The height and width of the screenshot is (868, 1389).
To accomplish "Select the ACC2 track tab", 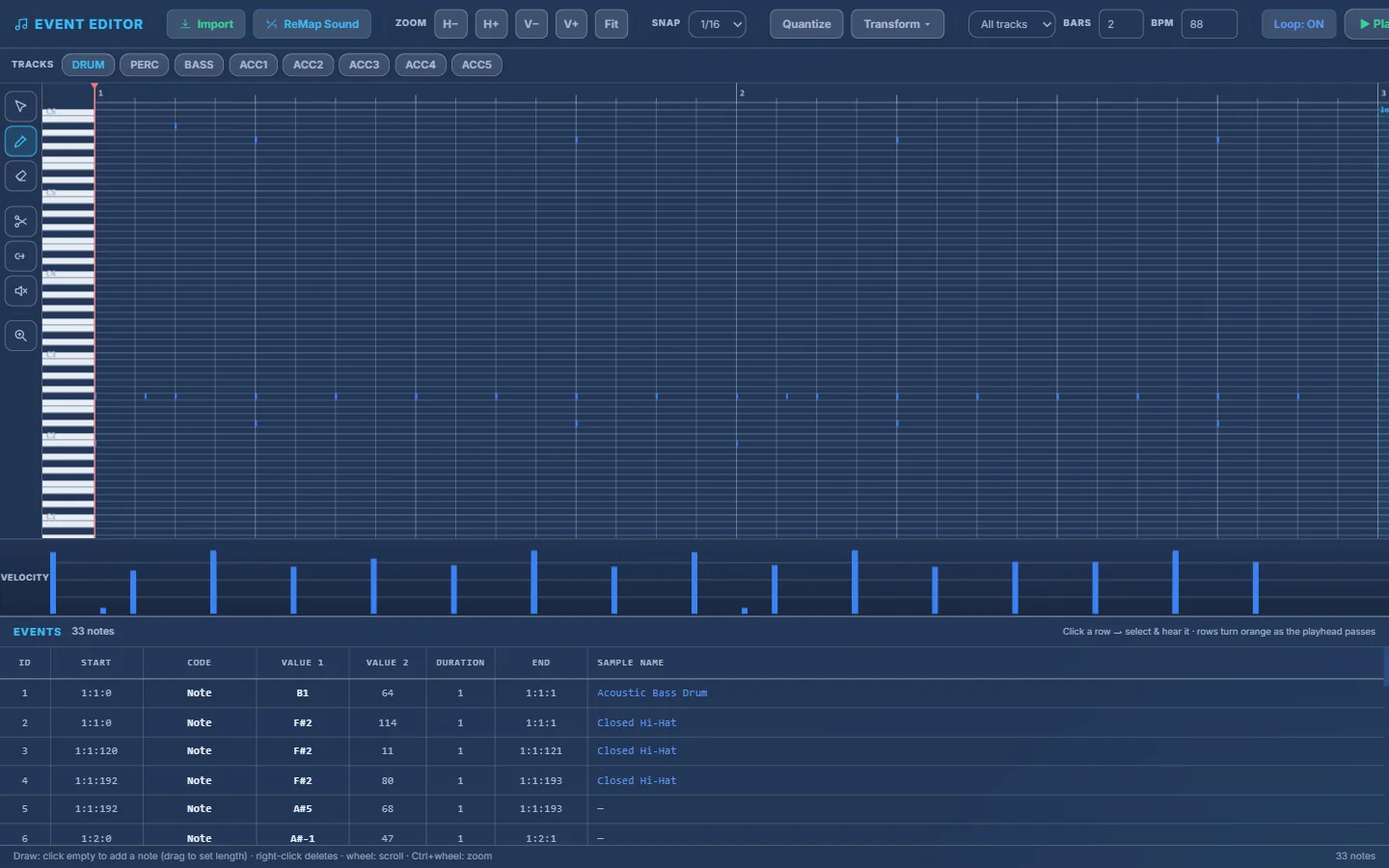I will tap(309, 65).
